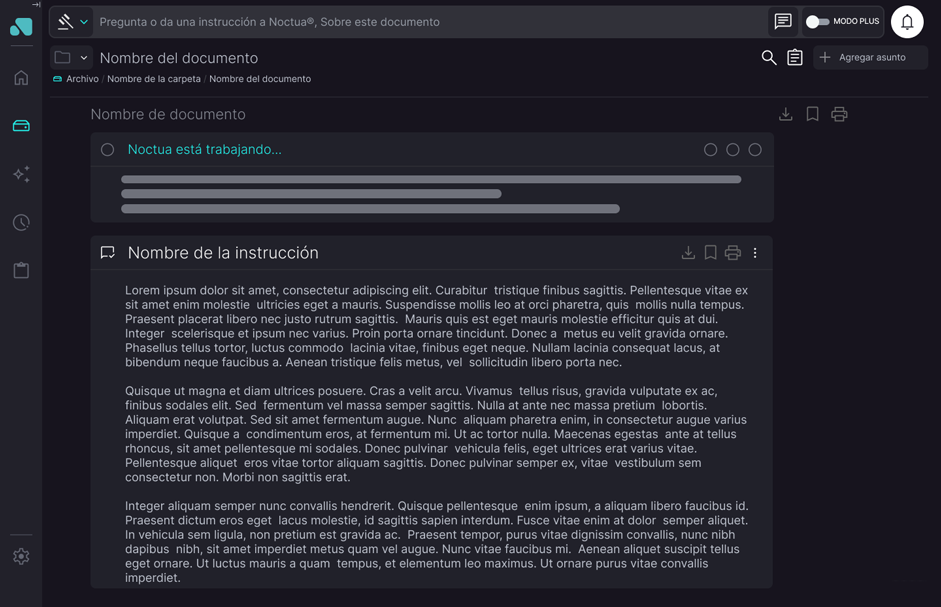Open the AI sparkles tool in the sidebar
Image resolution: width=941 pixels, height=607 pixels.
pos(21,174)
